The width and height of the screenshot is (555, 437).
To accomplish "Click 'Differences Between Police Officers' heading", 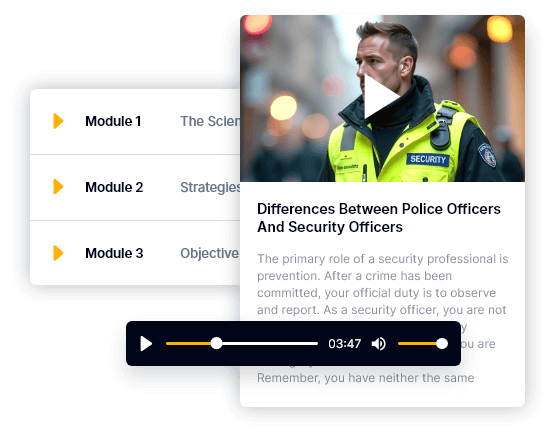I will point(379,218).
